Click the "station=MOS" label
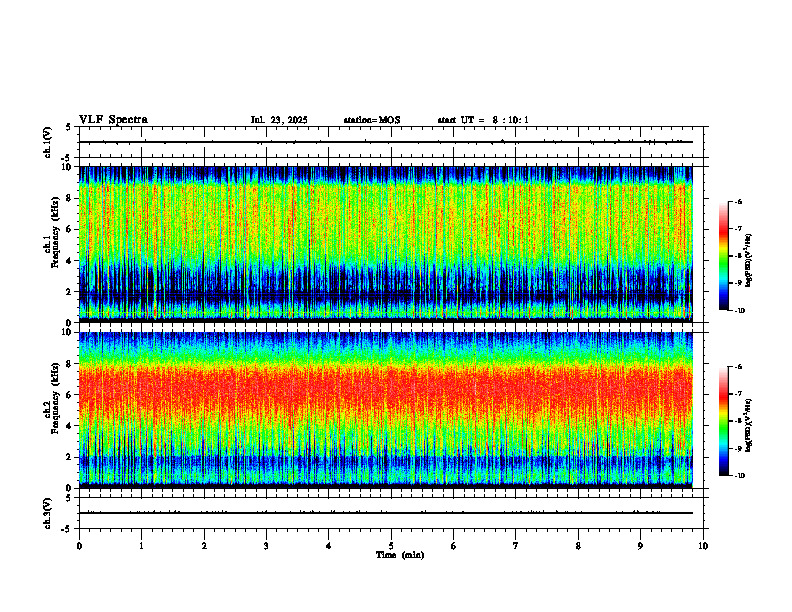Screen dimensions: 792x612 (372, 120)
